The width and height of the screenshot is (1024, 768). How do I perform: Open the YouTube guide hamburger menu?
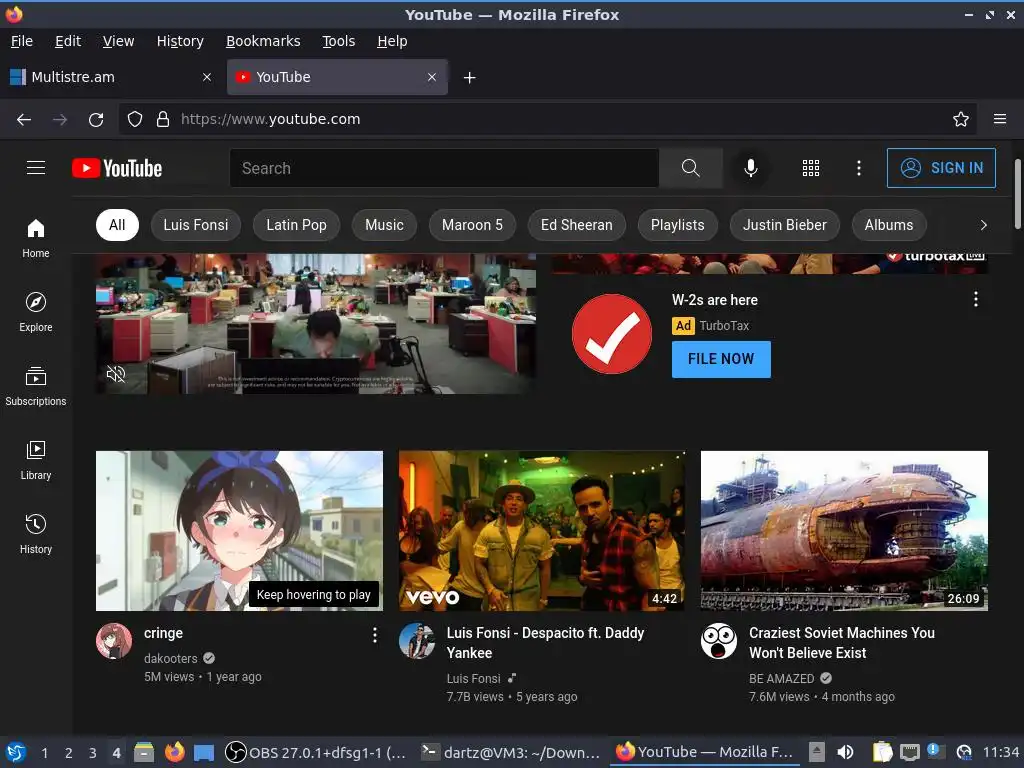pyautogui.click(x=36, y=168)
